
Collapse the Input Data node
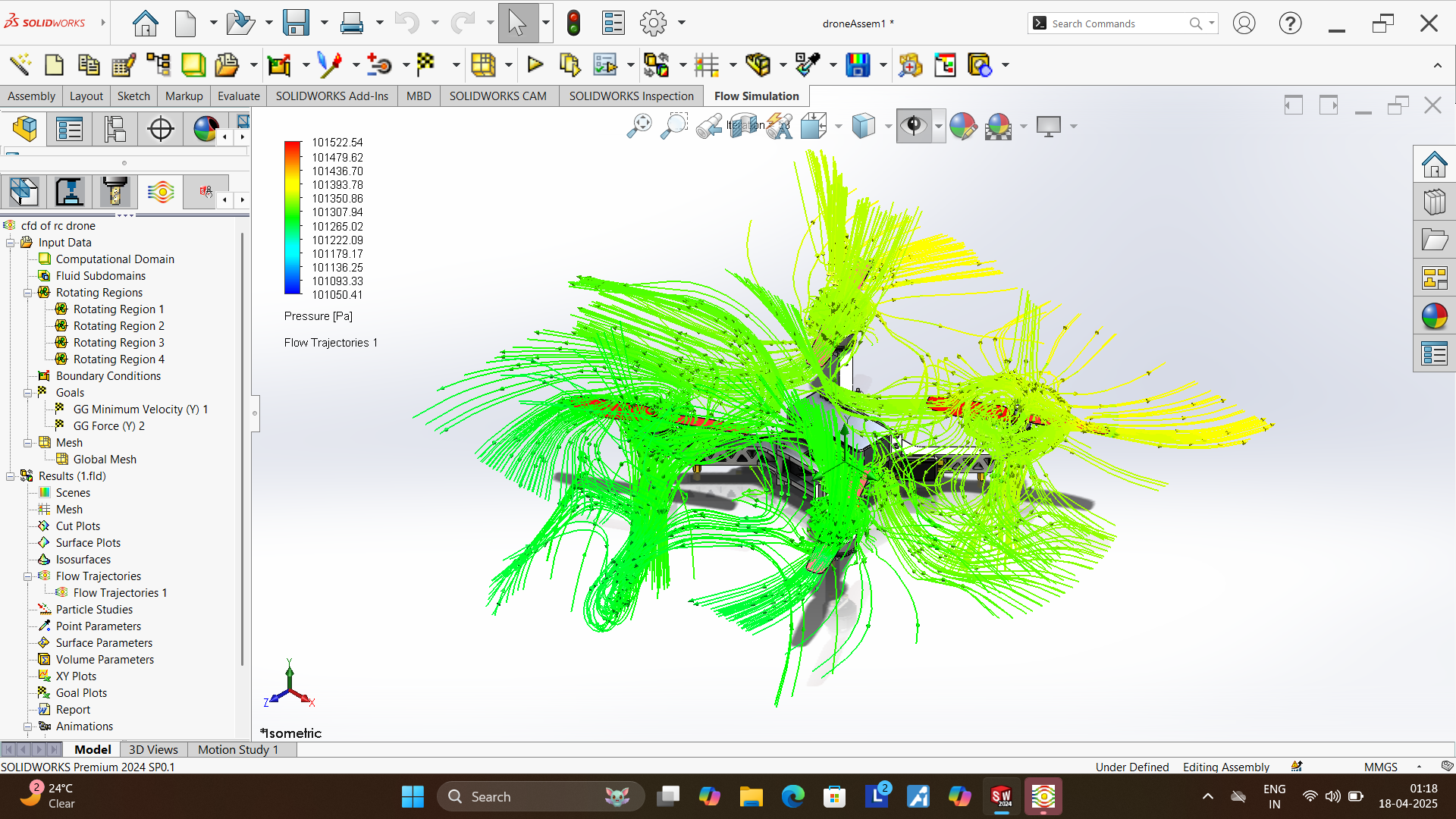pyautogui.click(x=11, y=243)
